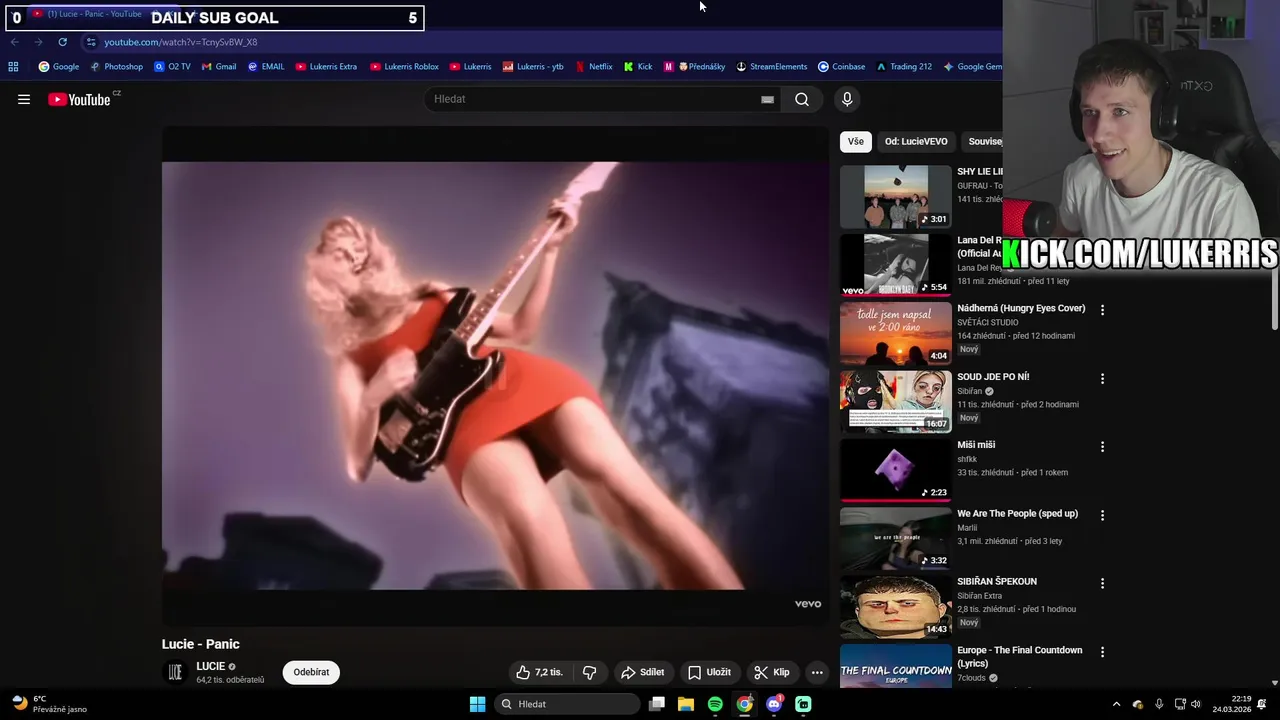The height and width of the screenshot is (720, 1280).
Task: Open options for We Are The People
Action: 1102,515
